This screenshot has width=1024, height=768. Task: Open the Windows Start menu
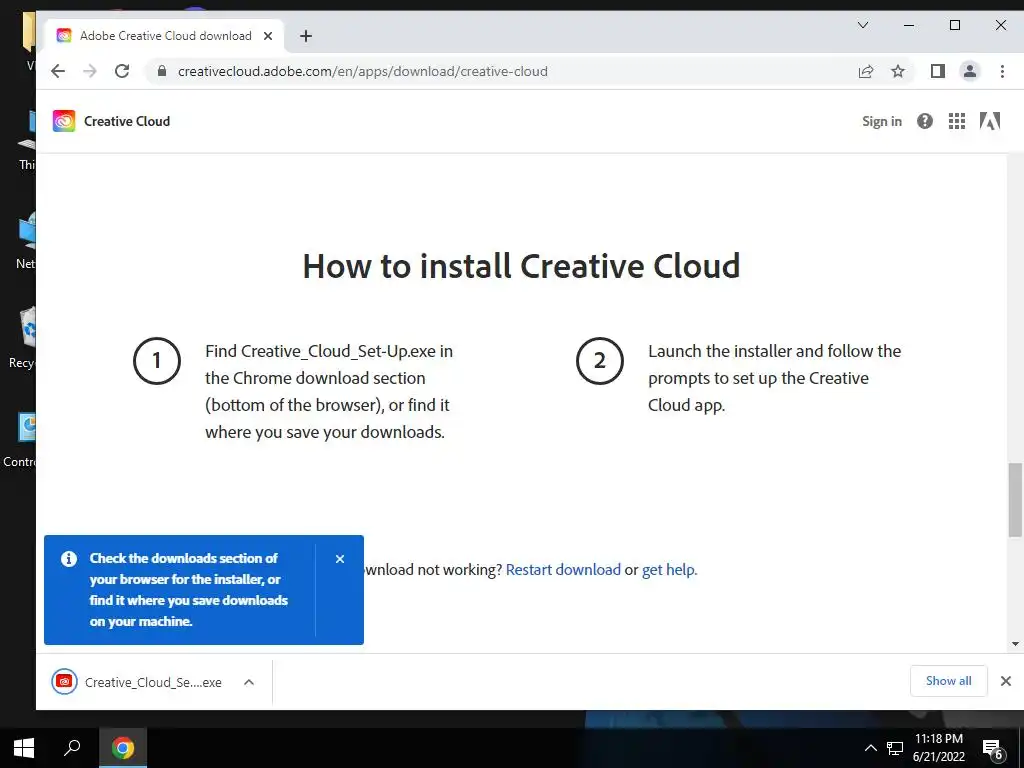tap(24, 748)
